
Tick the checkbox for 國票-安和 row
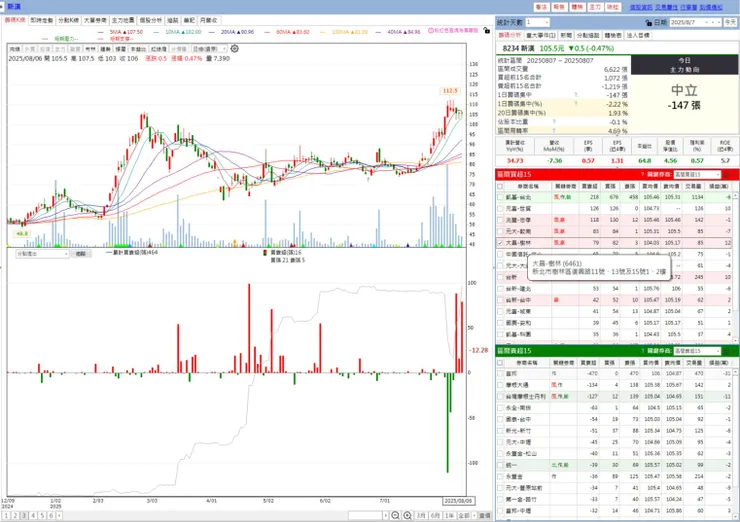[500, 323]
